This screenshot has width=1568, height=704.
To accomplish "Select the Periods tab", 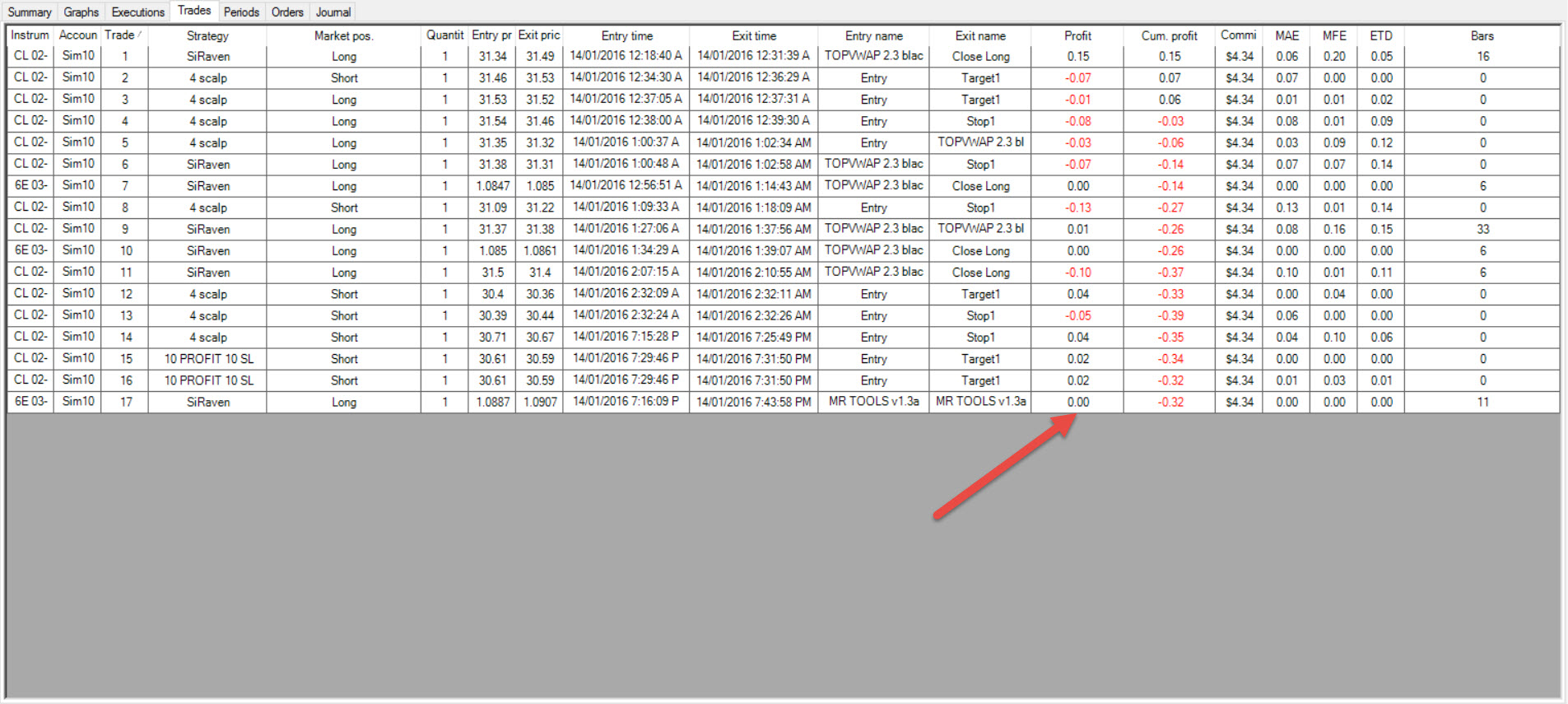I will tap(241, 12).
